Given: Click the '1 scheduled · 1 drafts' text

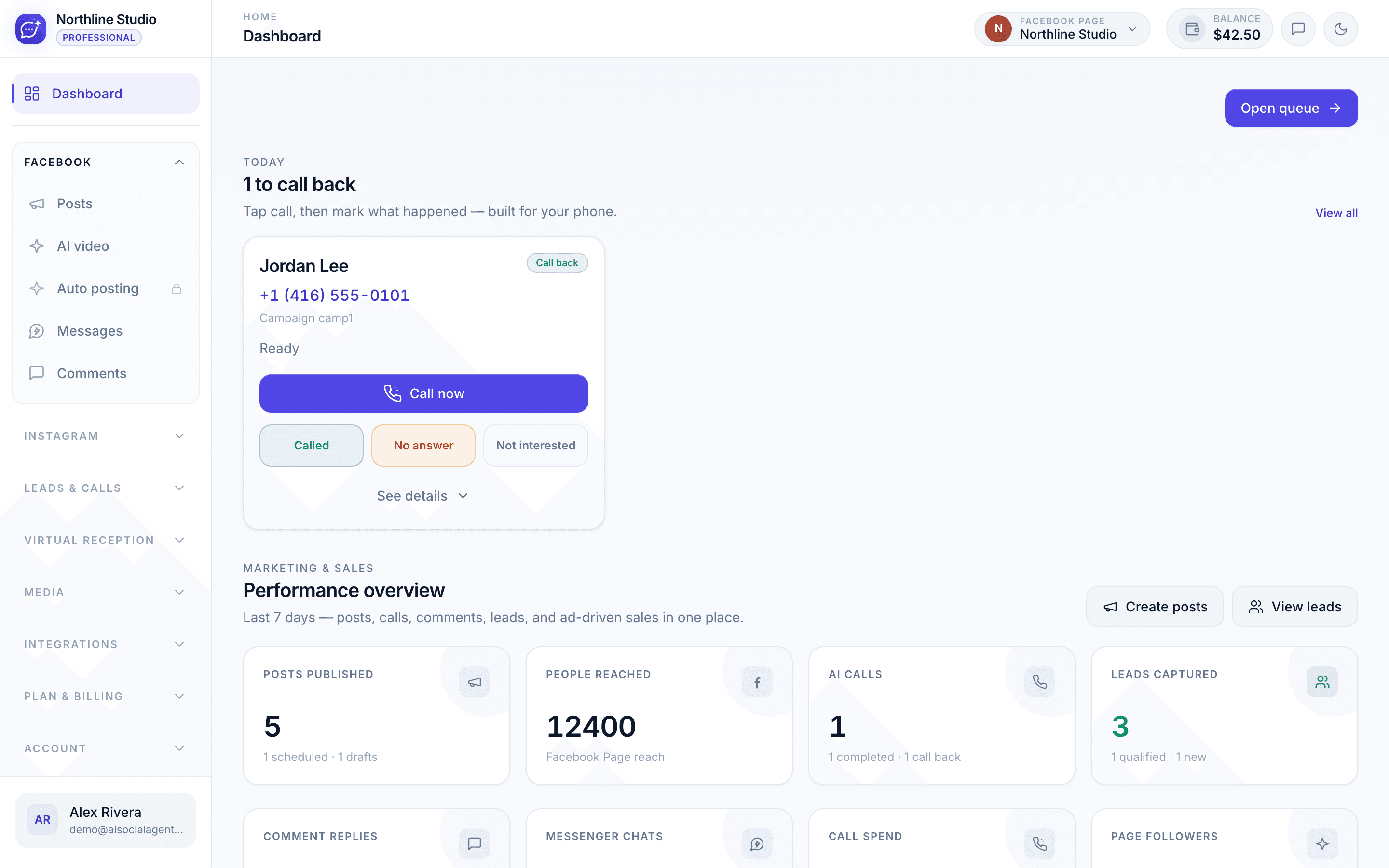Looking at the screenshot, I should click(x=320, y=757).
